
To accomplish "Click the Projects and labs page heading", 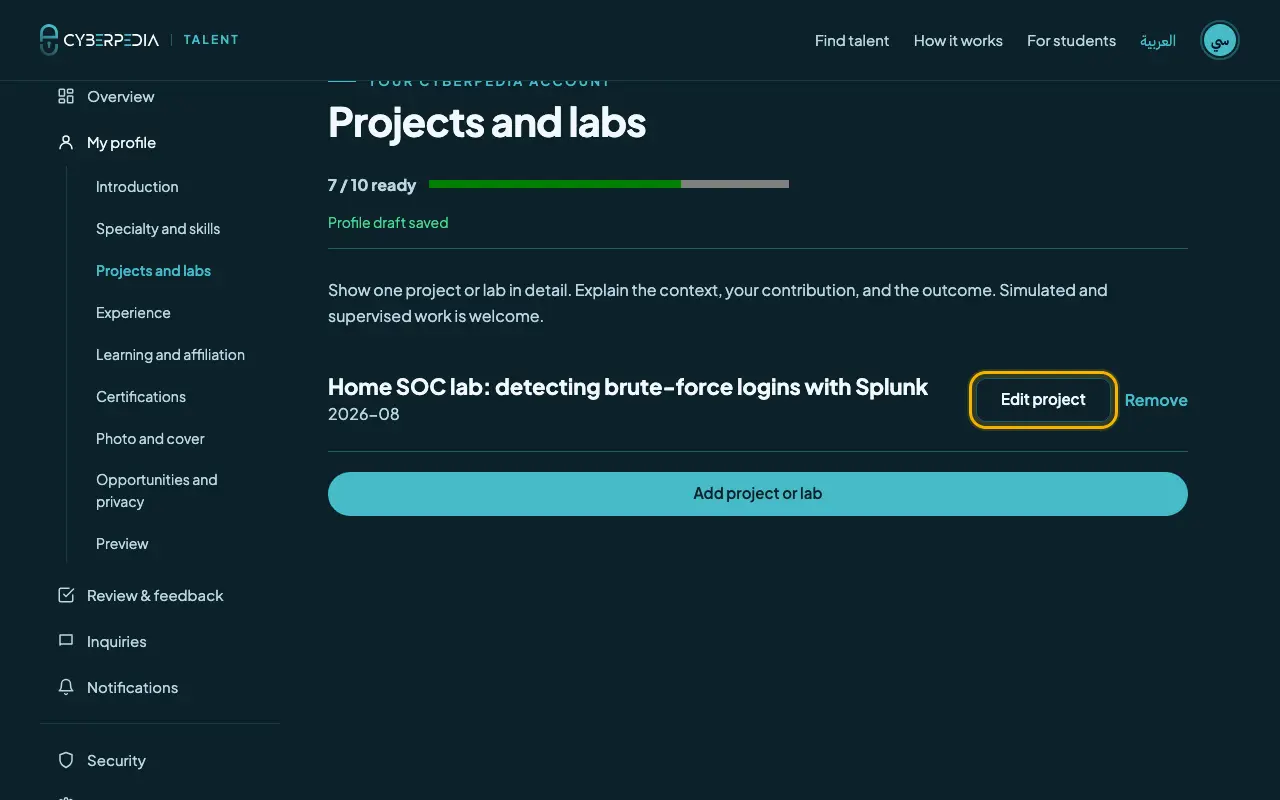I will pyautogui.click(x=487, y=122).
